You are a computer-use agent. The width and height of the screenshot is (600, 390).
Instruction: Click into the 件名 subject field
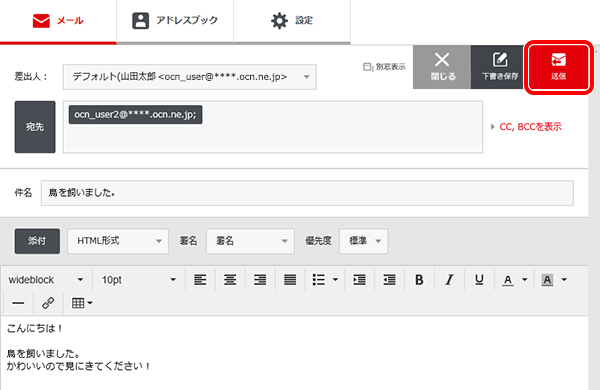click(x=307, y=193)
